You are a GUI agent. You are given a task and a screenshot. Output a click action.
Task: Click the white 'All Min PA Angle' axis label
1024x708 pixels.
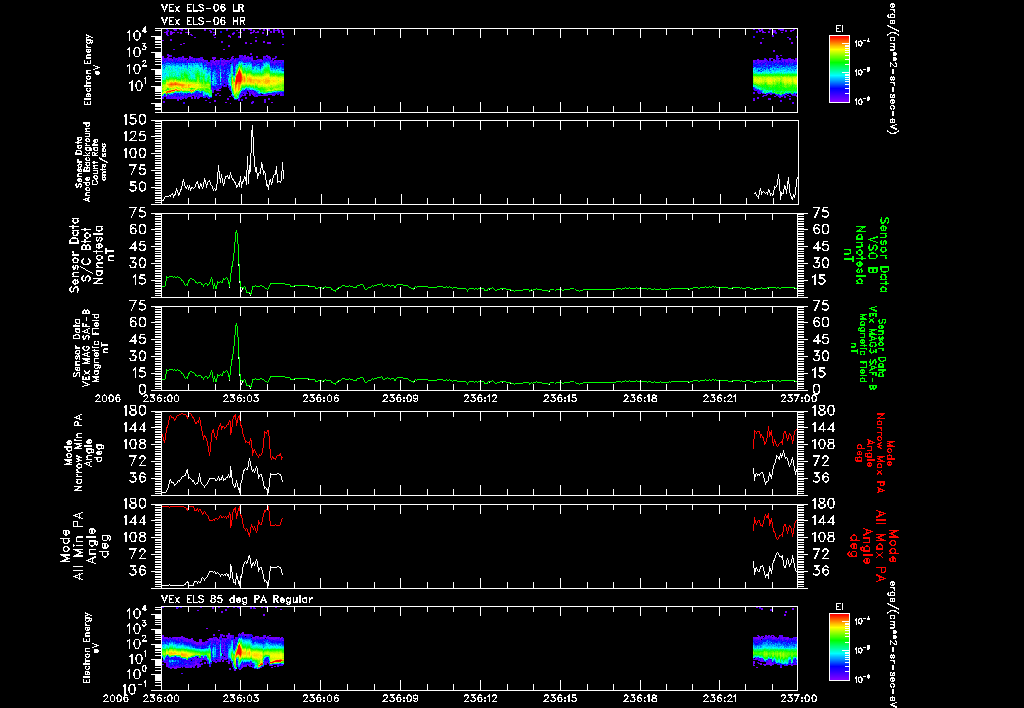coord(84,545)
